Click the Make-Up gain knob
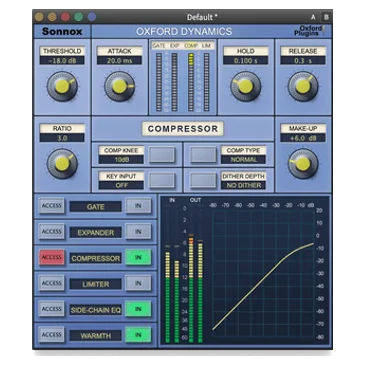The image size is (365, 365). pyautogui.click(x=303, y=164)
